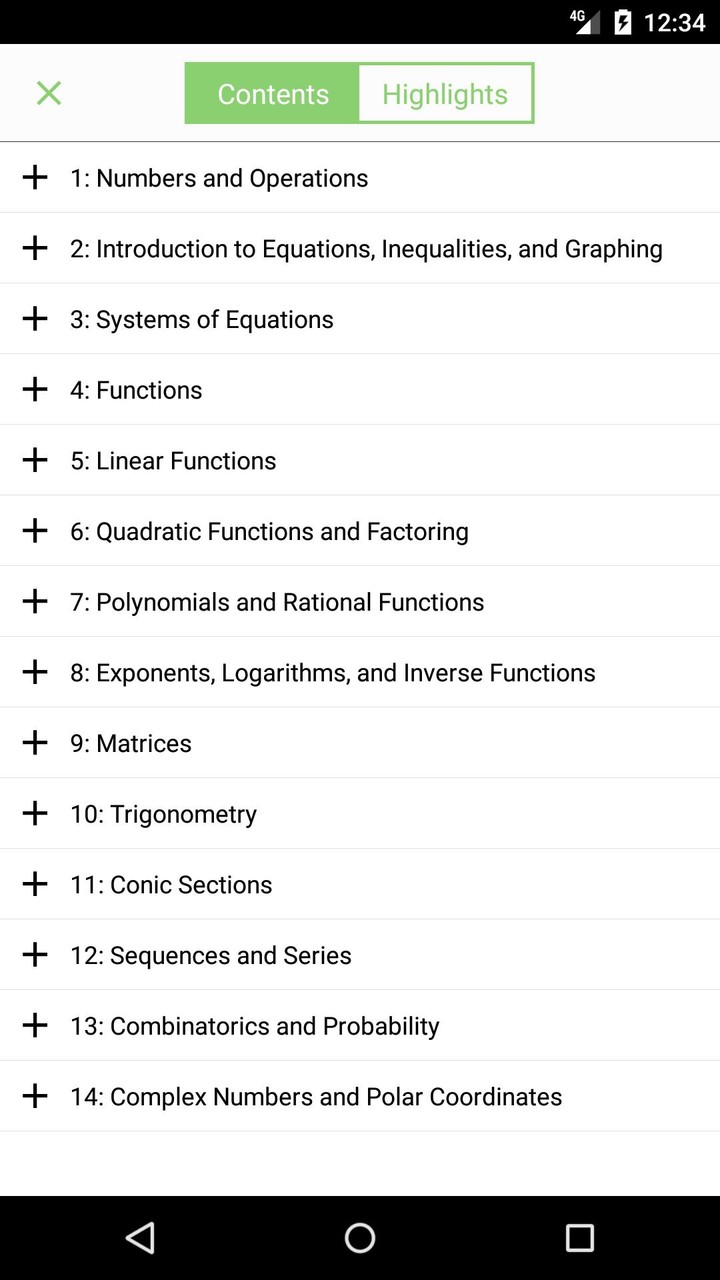Select the Contents tab
The width and height of the screenshot is (720, 1280).
click(x=273, y=93)
